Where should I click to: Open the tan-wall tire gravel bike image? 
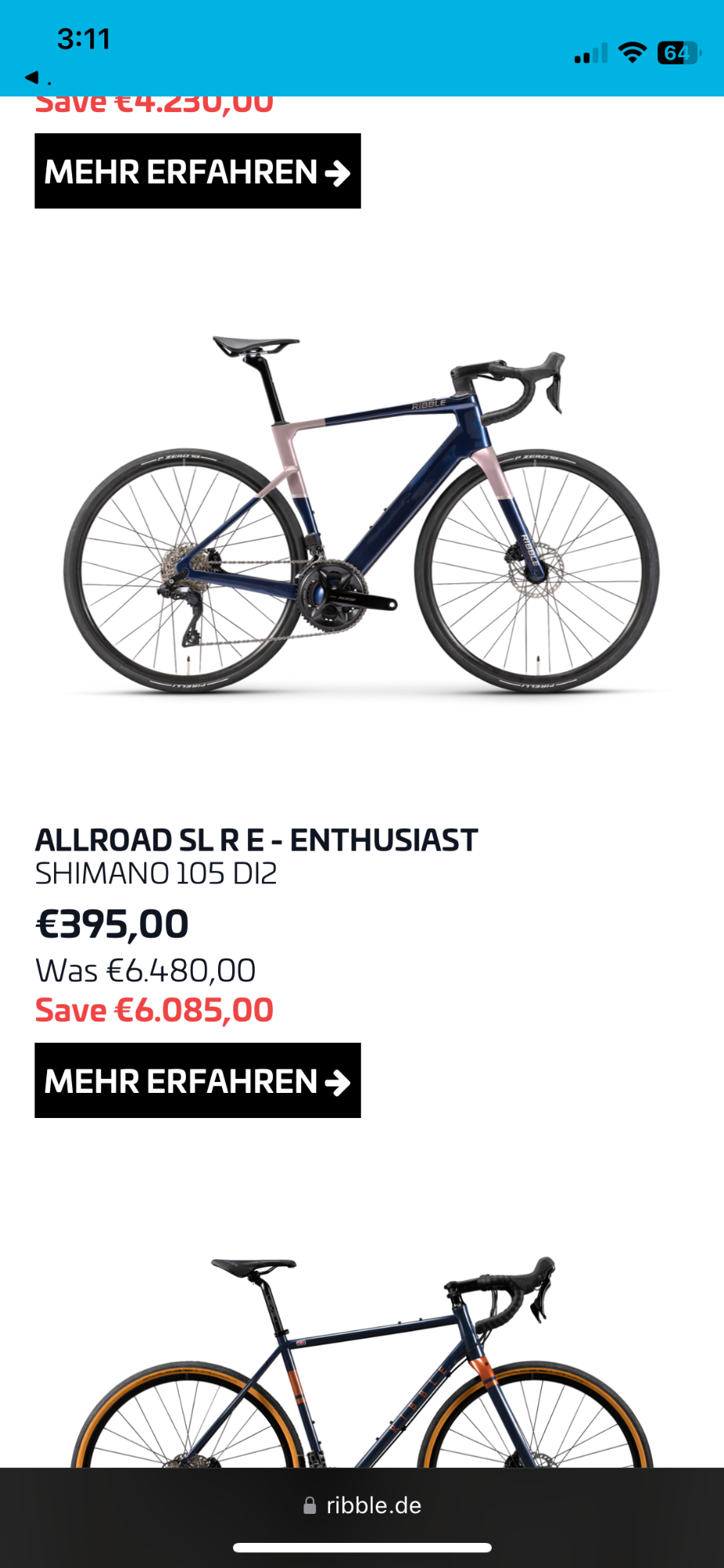pyautogui.click(x=362, y=1361)
